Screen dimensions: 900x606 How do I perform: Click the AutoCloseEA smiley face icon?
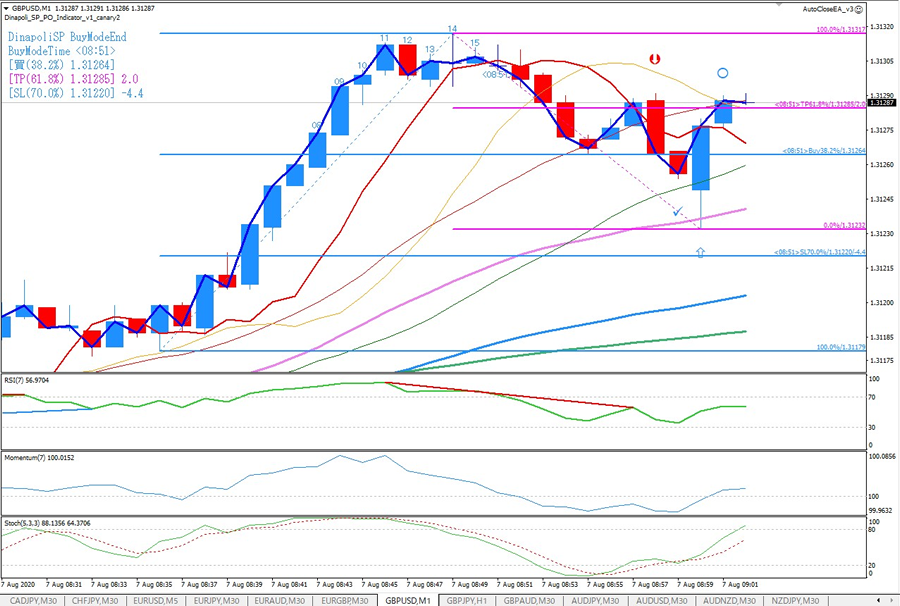859,9
